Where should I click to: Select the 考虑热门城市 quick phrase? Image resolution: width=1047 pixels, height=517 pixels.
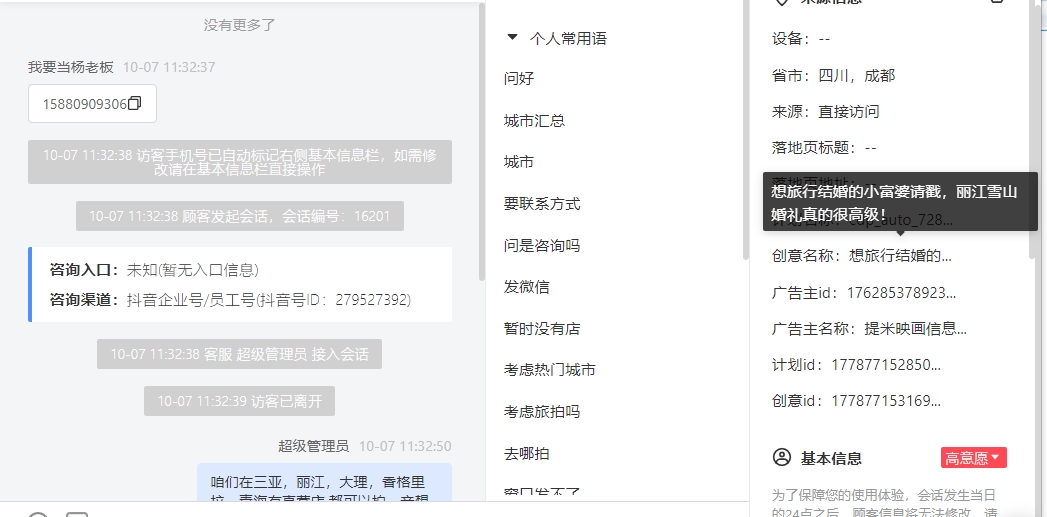point(550,370)
